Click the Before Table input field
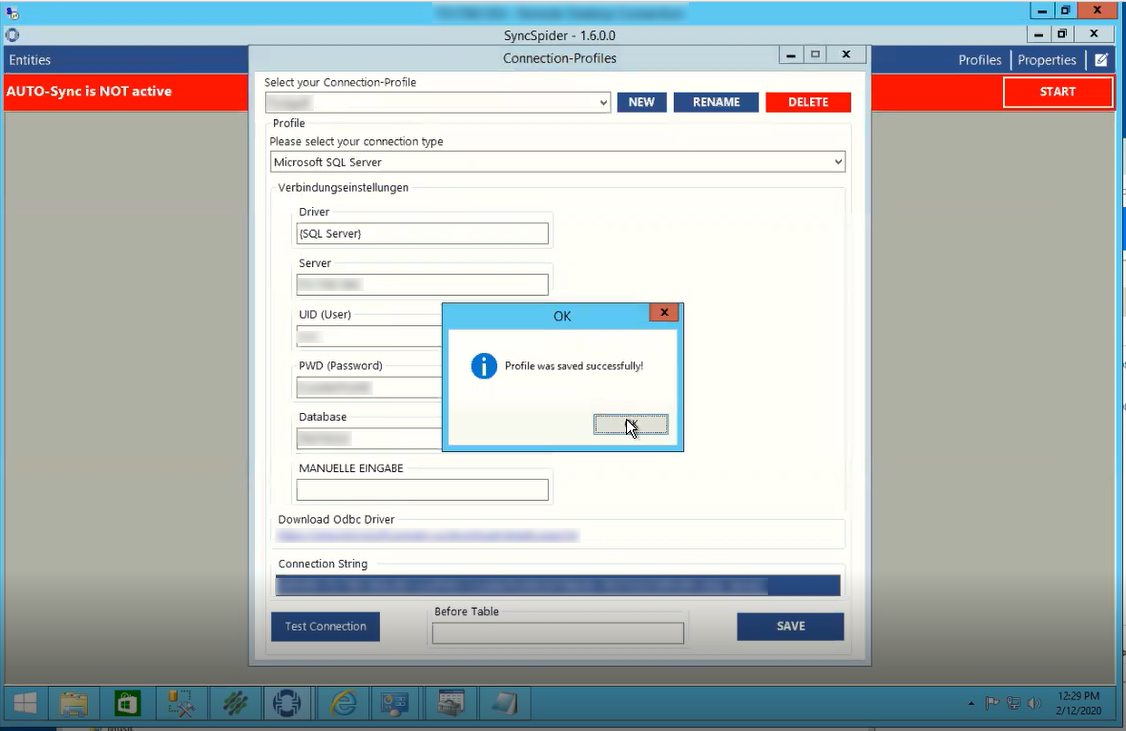 tap(557, 633)
